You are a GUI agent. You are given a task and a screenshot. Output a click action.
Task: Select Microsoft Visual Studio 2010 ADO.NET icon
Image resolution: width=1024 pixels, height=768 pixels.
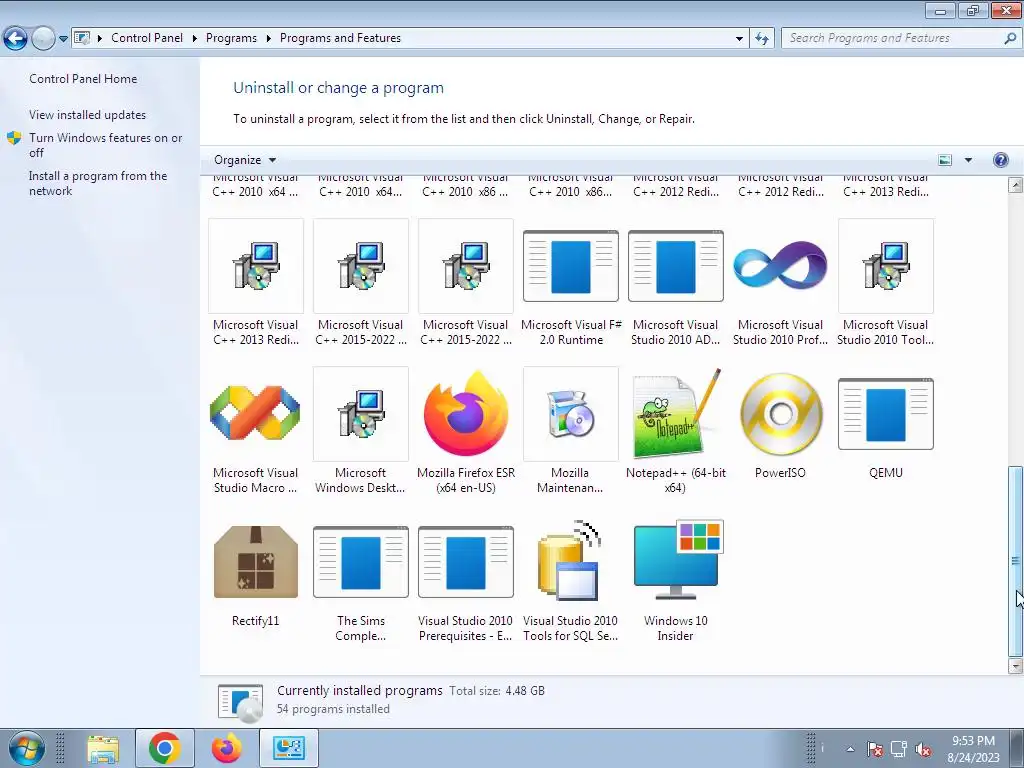[x=676, y=266]
